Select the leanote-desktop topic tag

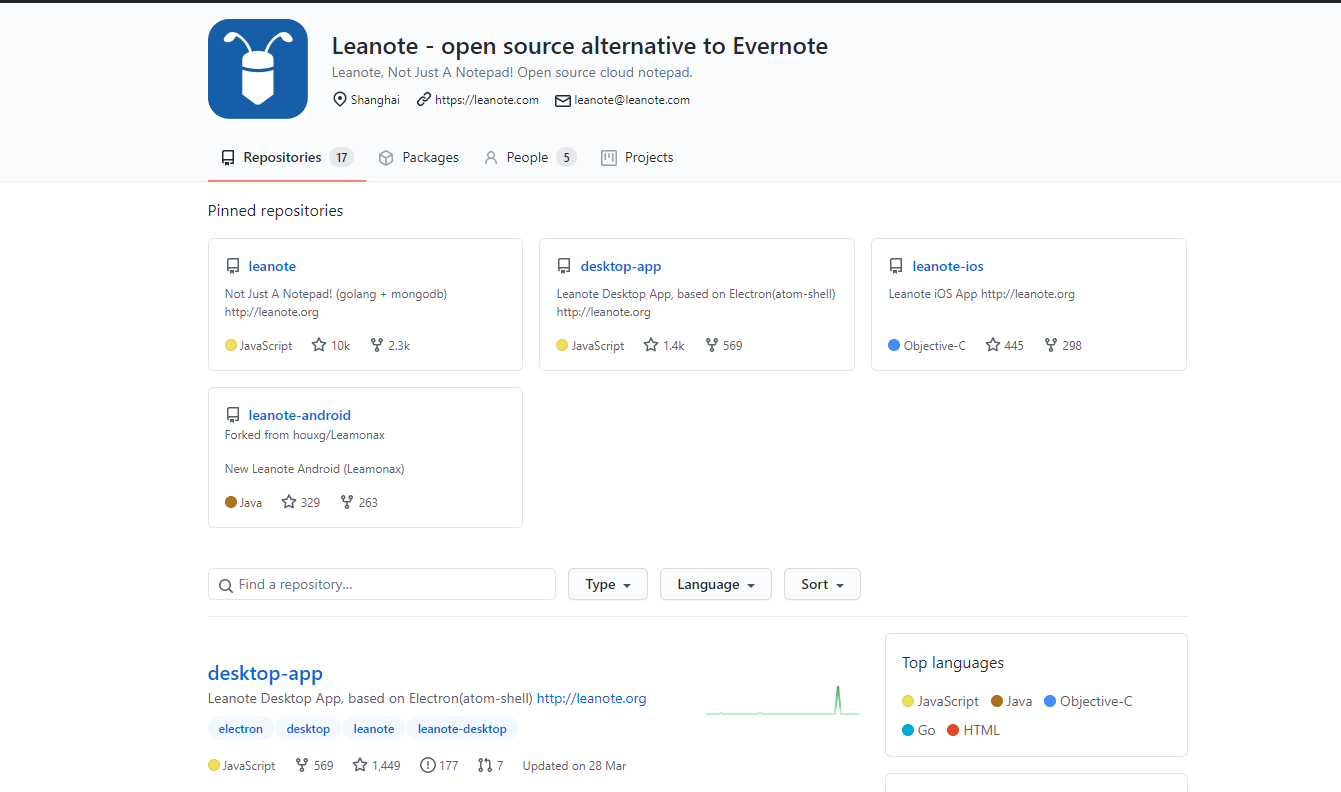pos(463,729)
